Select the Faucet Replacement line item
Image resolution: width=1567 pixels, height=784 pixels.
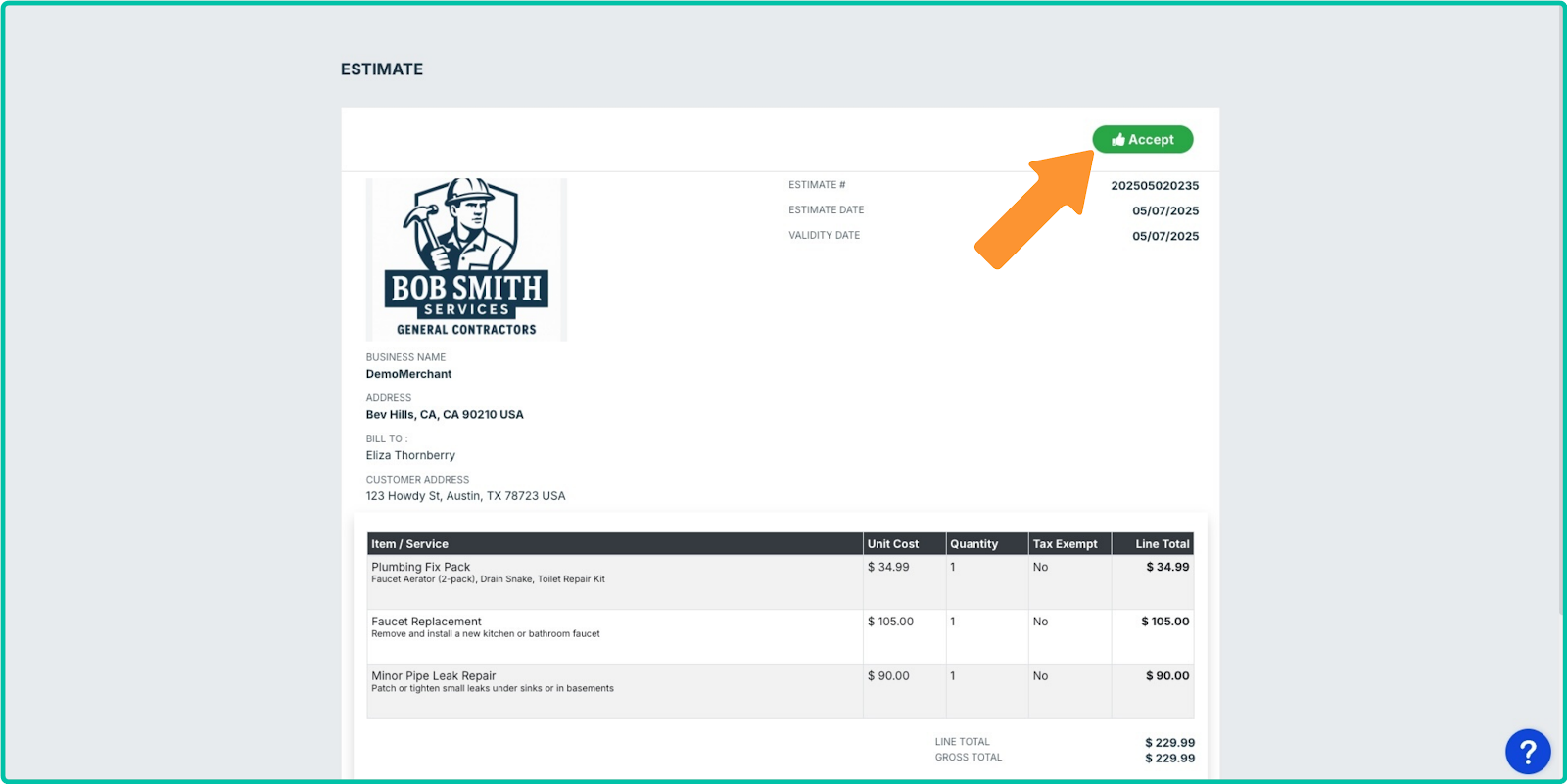coord(426,622)
